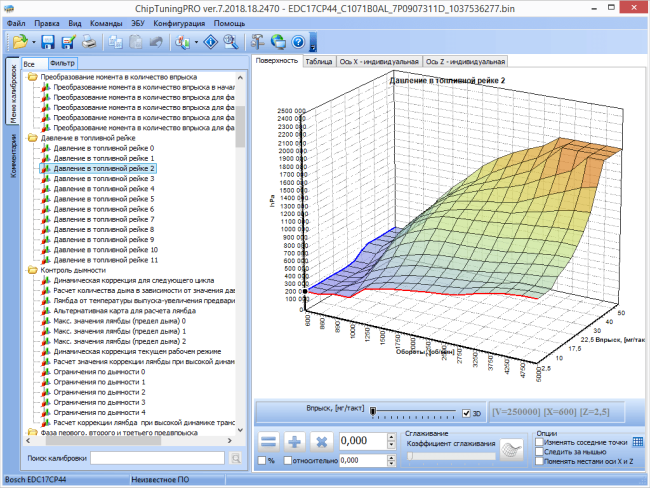Click the compare charts toolbar icon

[x=182, y=42]
